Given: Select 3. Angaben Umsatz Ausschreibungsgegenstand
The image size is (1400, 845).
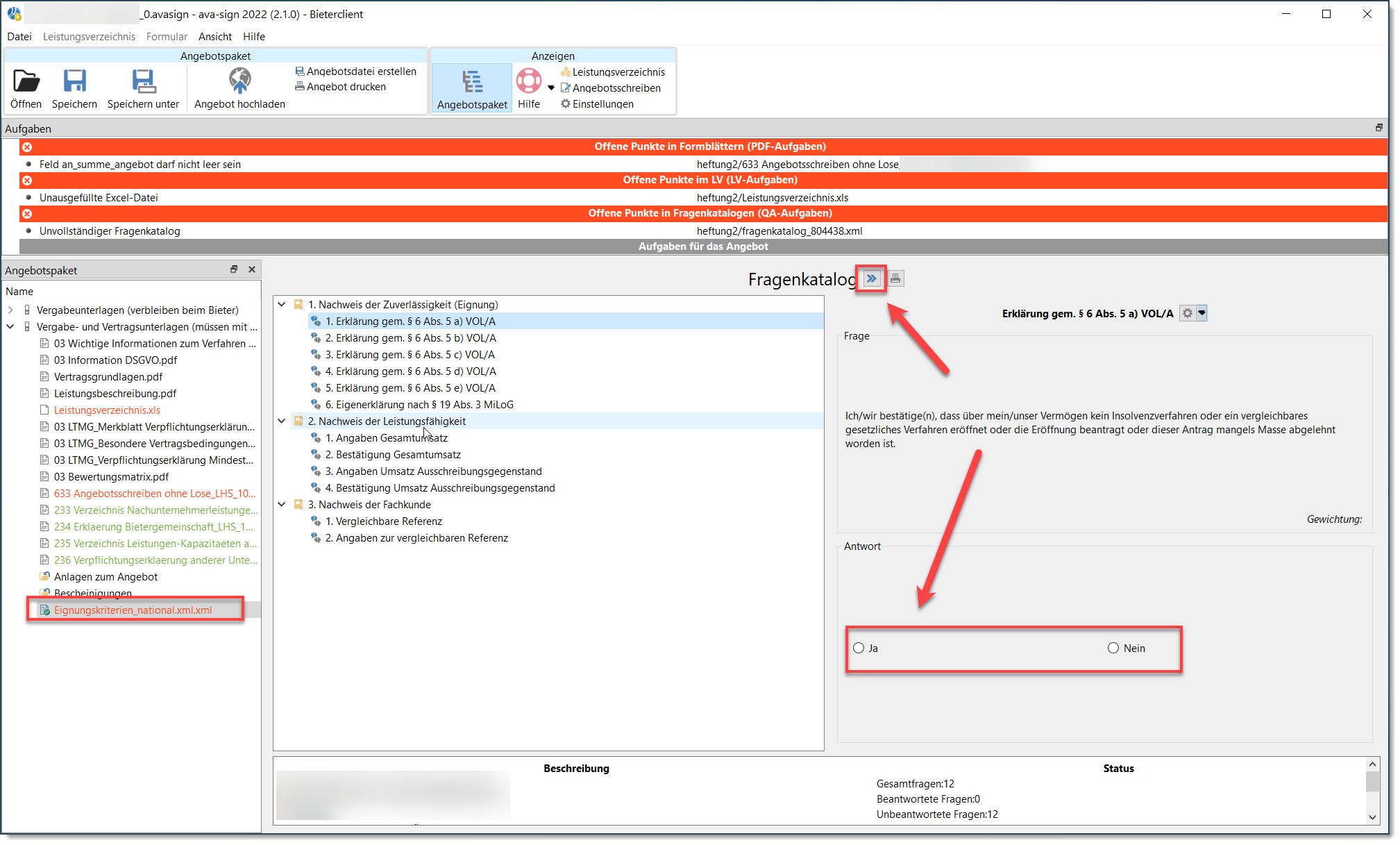Looking at the screenshot, I should (x=434, y=471).
